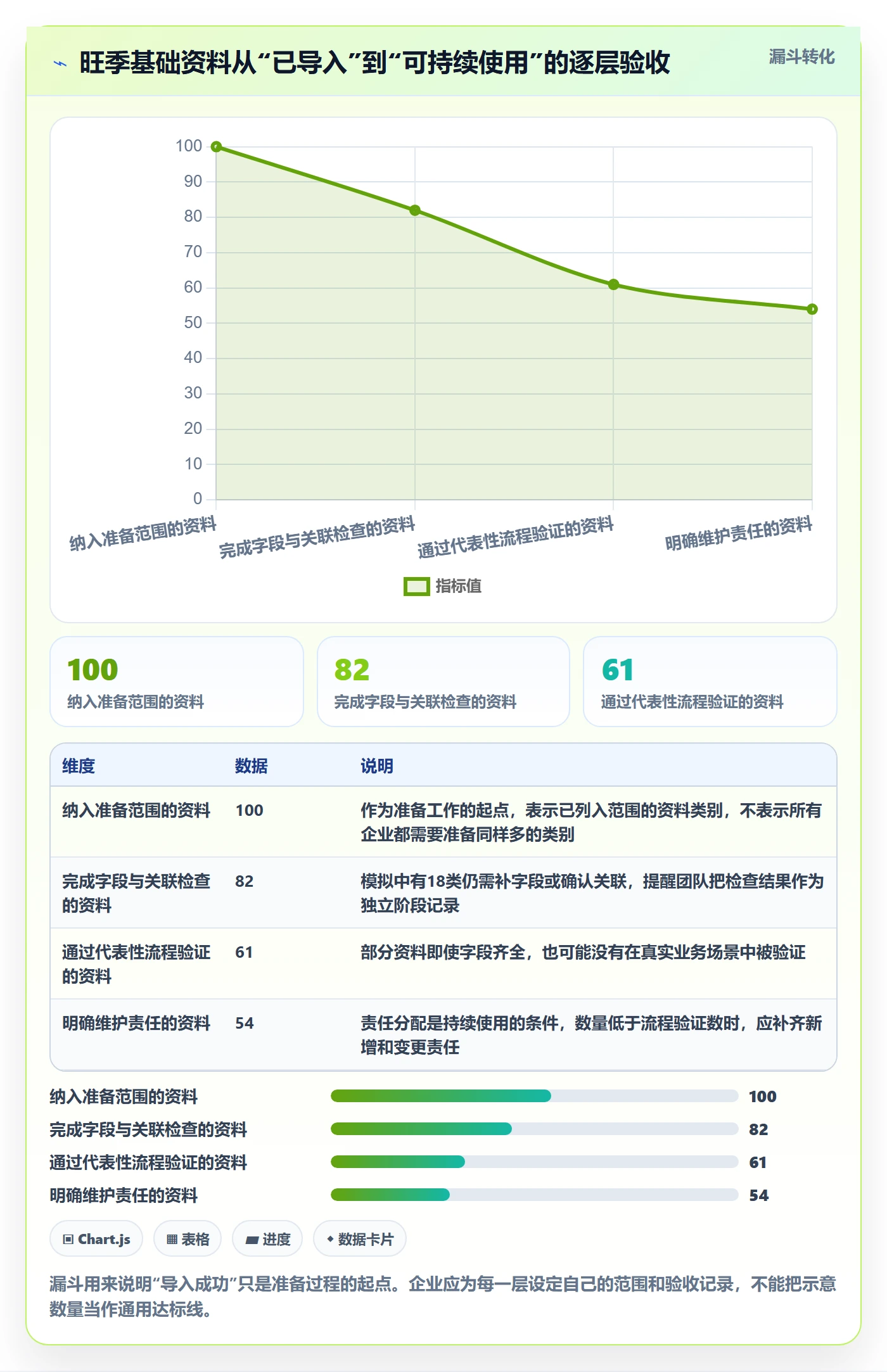Click the grid icon in 表格 chip

click(x=172, y=1240)
